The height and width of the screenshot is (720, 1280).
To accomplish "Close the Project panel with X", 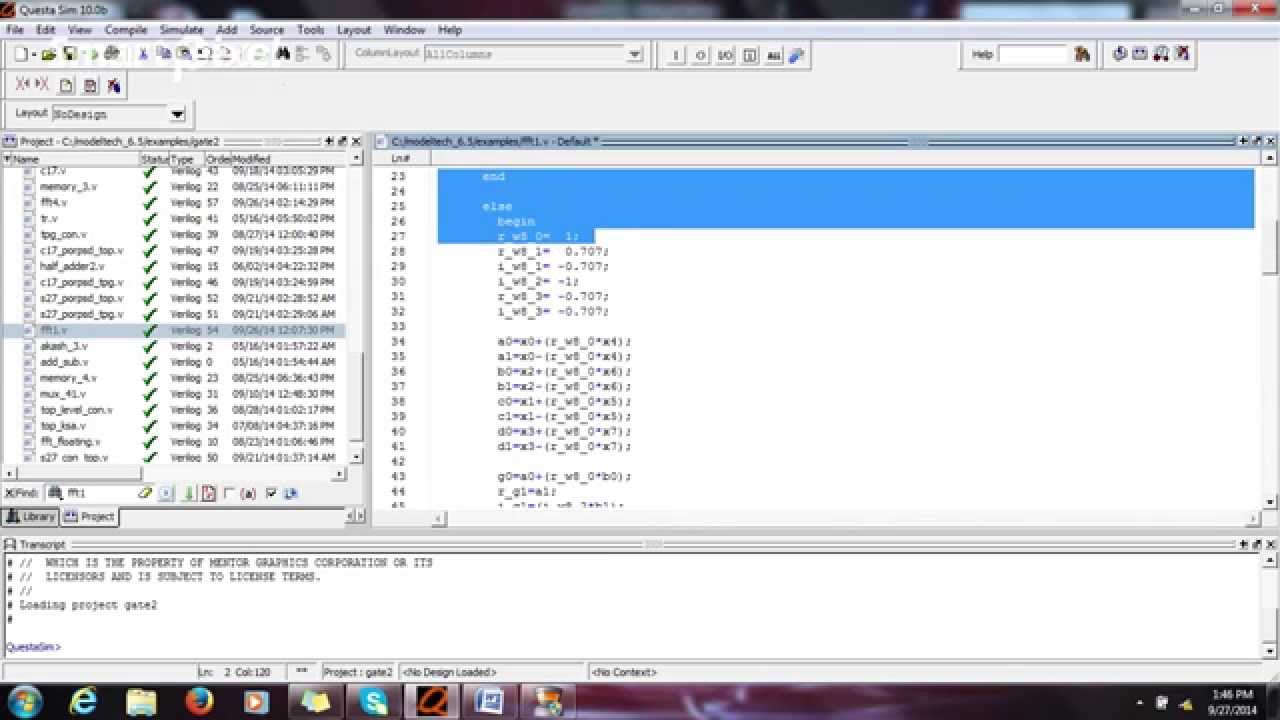I will (356, 142).
